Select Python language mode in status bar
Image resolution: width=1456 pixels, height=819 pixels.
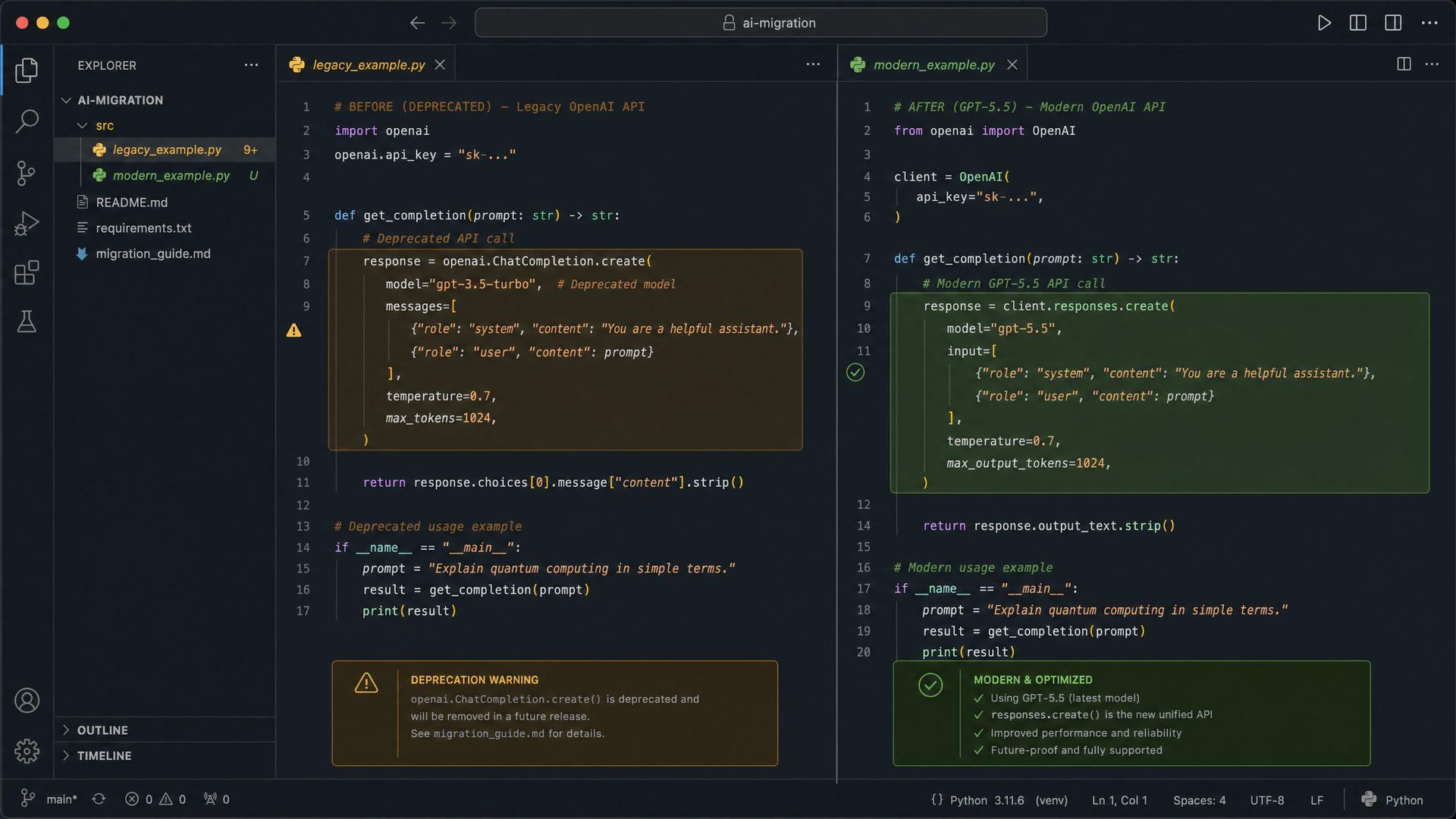[1404, 800]
